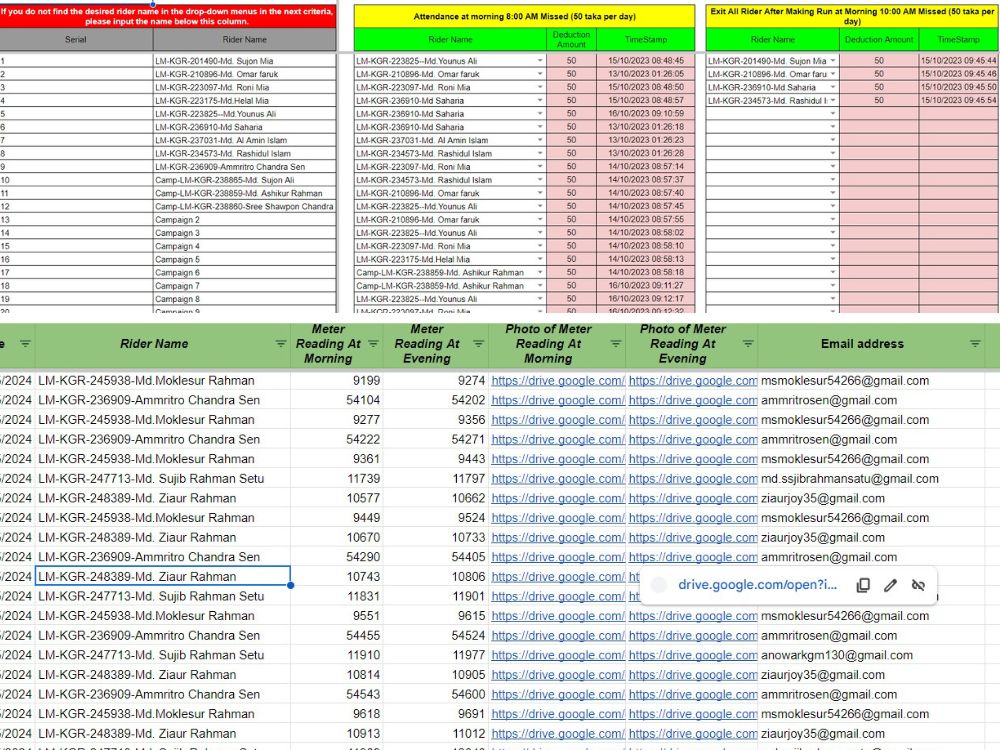Expand Sujon Mia dropdown in the Exit All Rider table
This screenshot has width=1000, height=750.
point(833,61)
